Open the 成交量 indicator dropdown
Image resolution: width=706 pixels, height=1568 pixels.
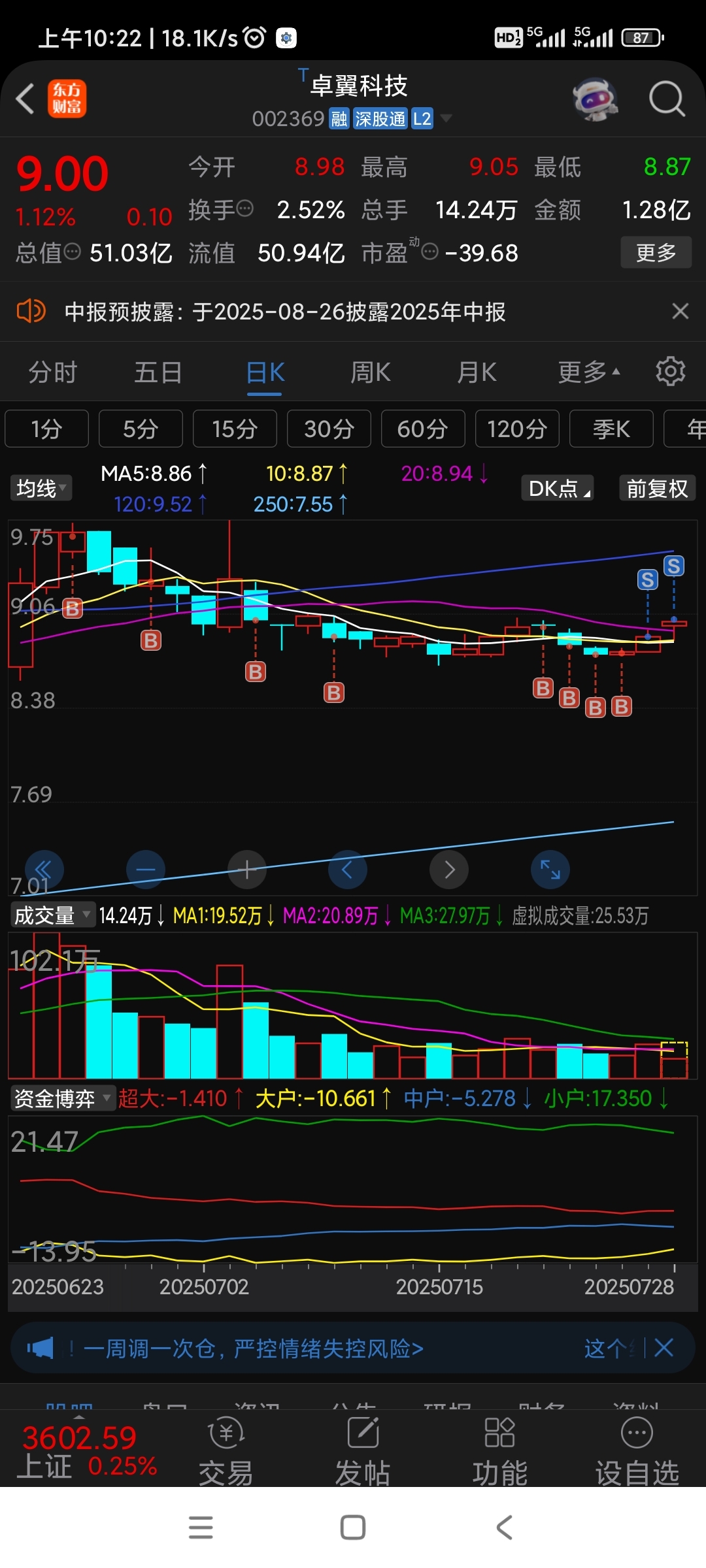[x=53, y=915]
